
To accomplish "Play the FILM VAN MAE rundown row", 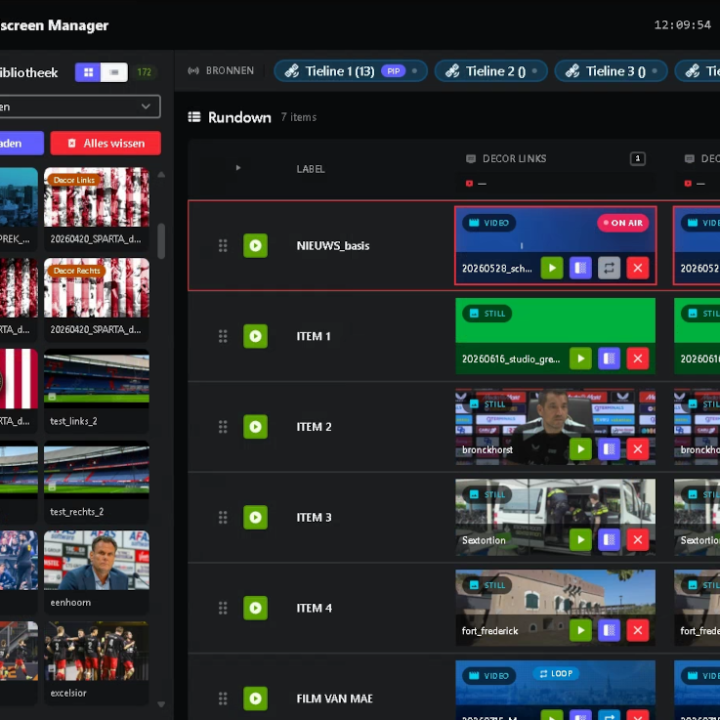I will [x=255, y=698].
